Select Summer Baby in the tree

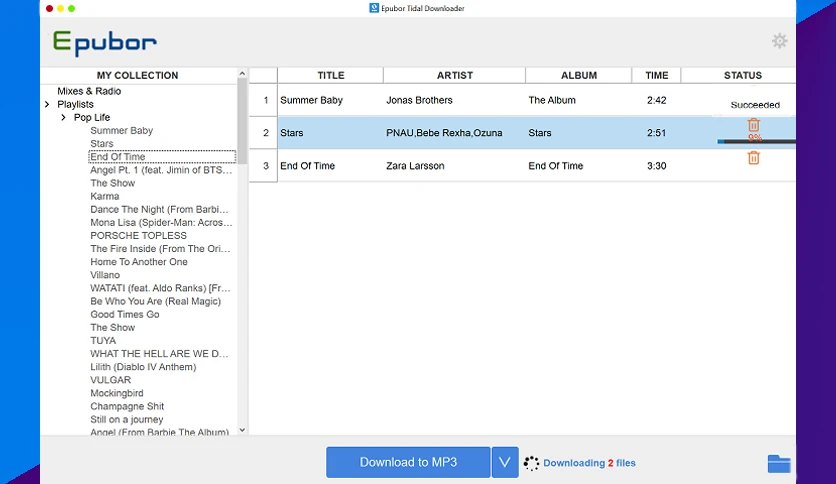coord(122,131)
